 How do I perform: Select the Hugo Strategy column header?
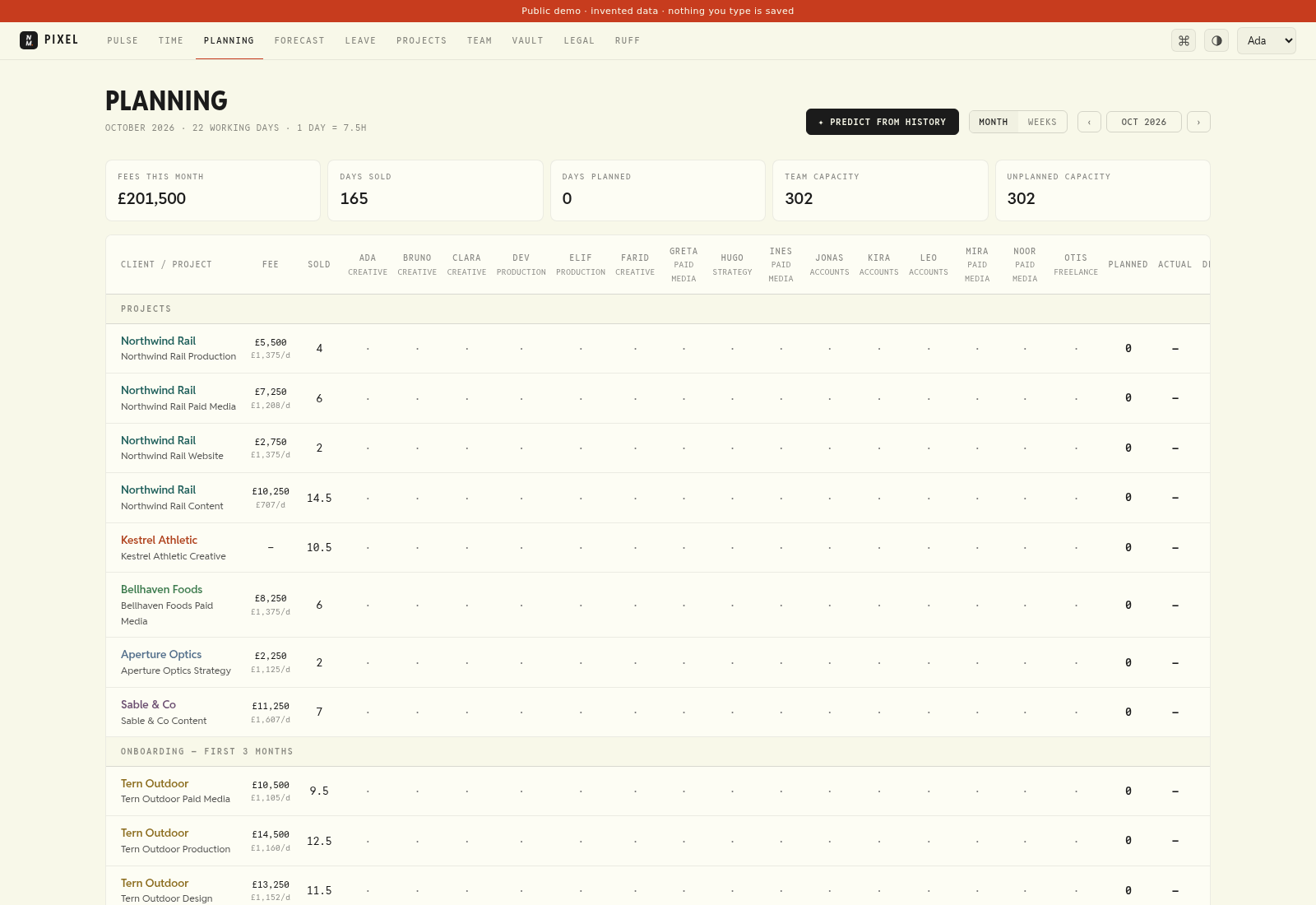tap(732, 264)
